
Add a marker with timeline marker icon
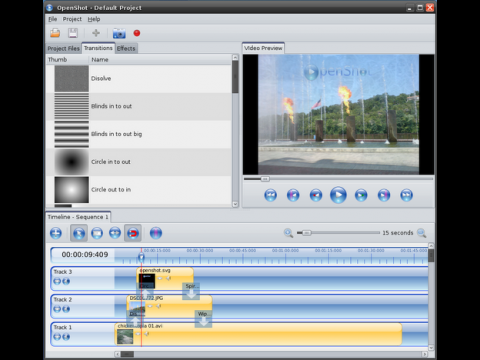coord(156,233)
